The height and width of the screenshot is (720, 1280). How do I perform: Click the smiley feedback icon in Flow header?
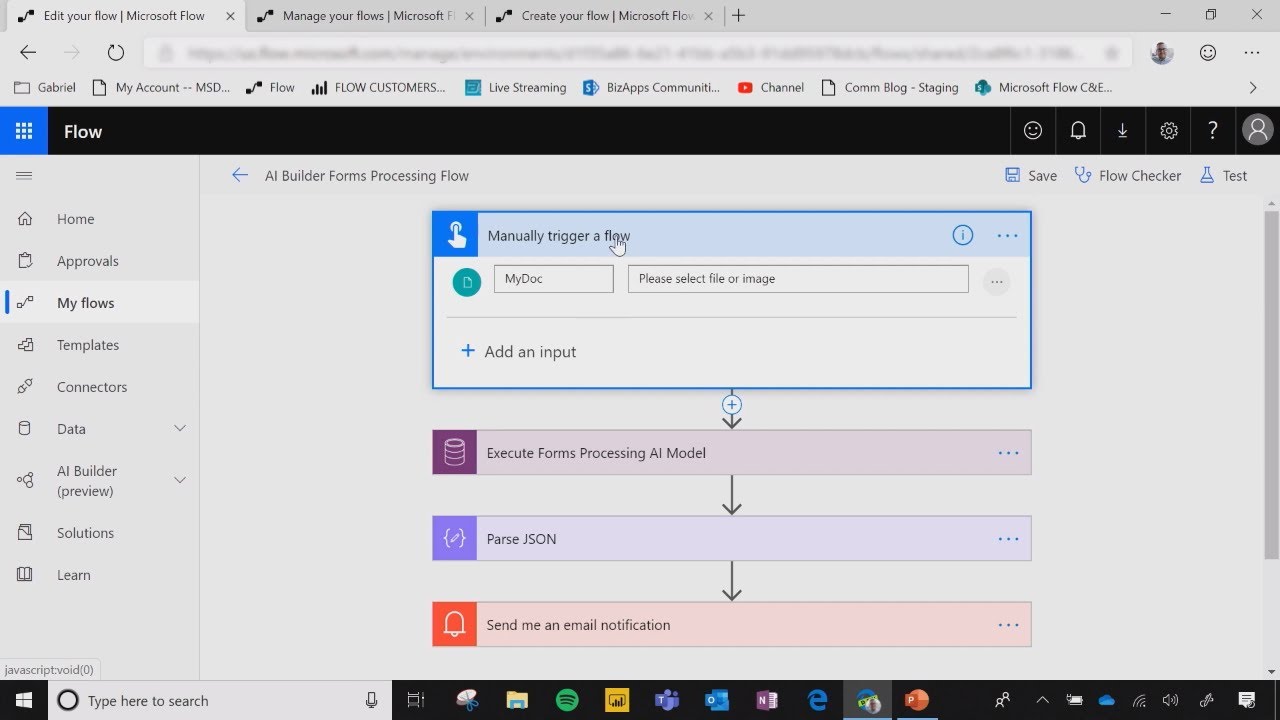[x=1033, y=131]
